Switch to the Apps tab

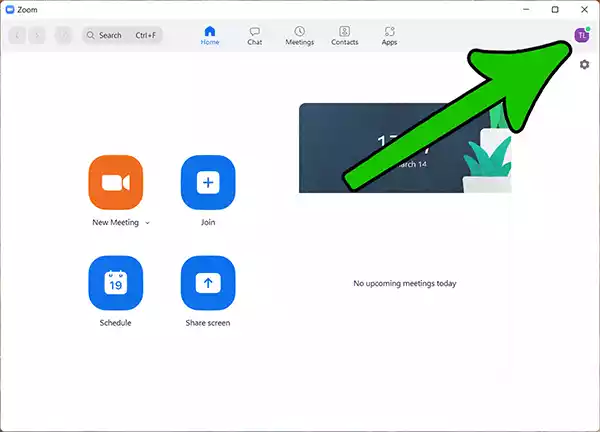[x=389, y=36]
